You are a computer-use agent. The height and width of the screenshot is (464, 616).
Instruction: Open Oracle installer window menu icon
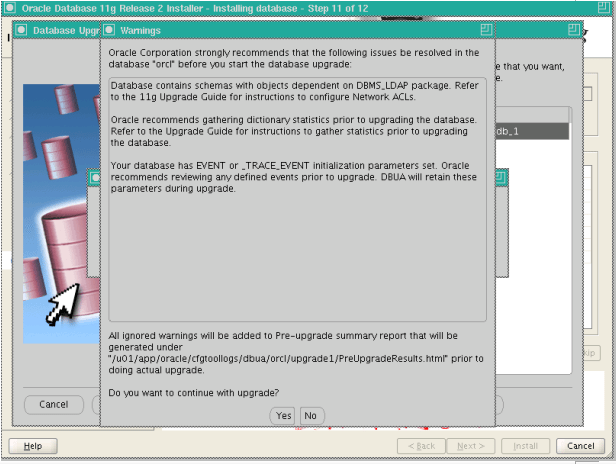point(10,7)
